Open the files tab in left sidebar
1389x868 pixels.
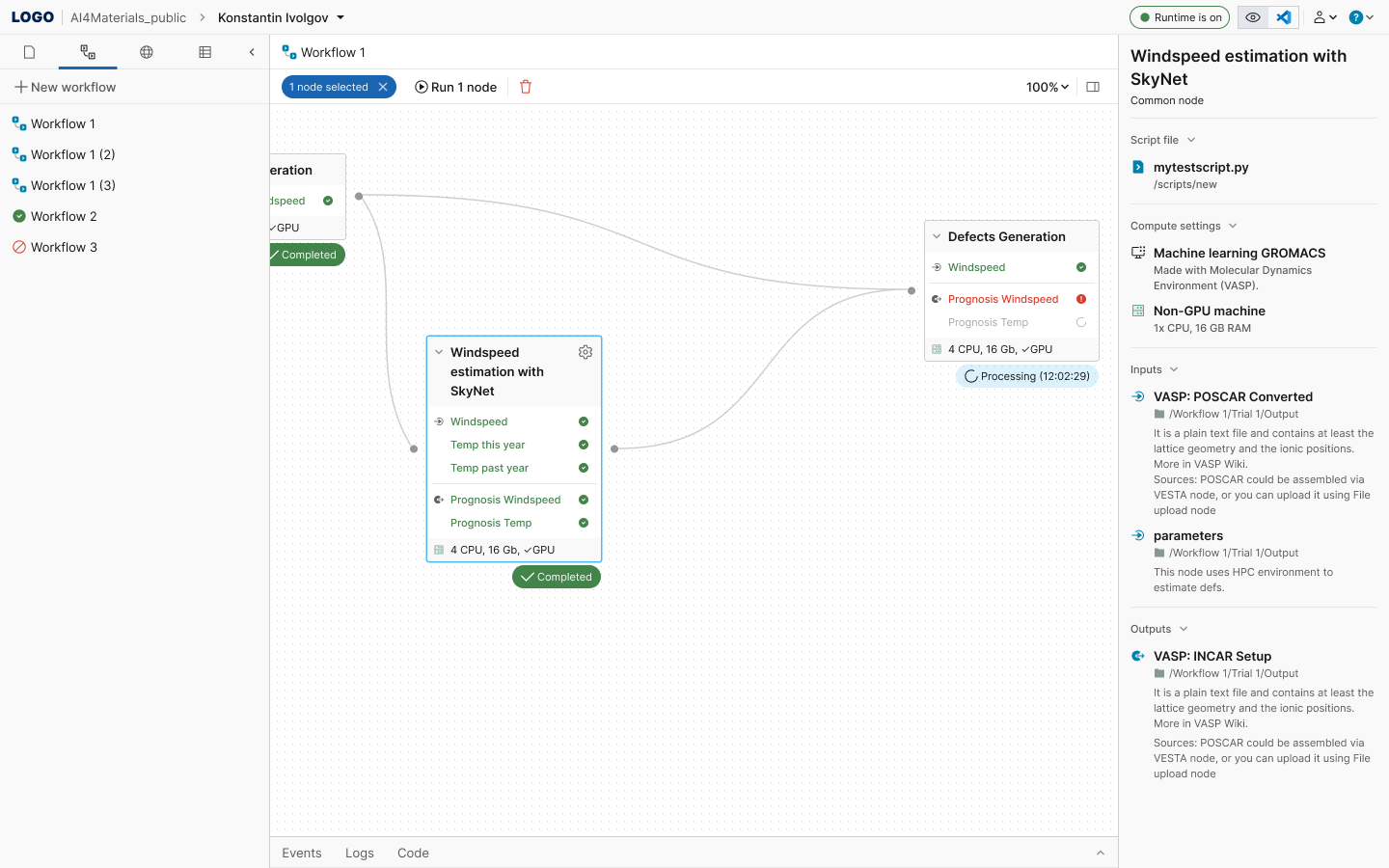[x=29, y=52]
